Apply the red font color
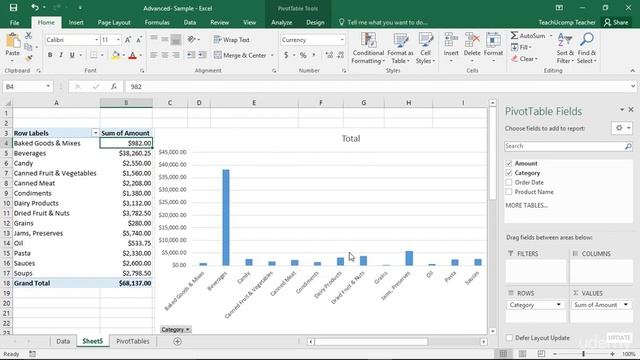Viewport: 640px width, 360px height. [x=132, y=55]
